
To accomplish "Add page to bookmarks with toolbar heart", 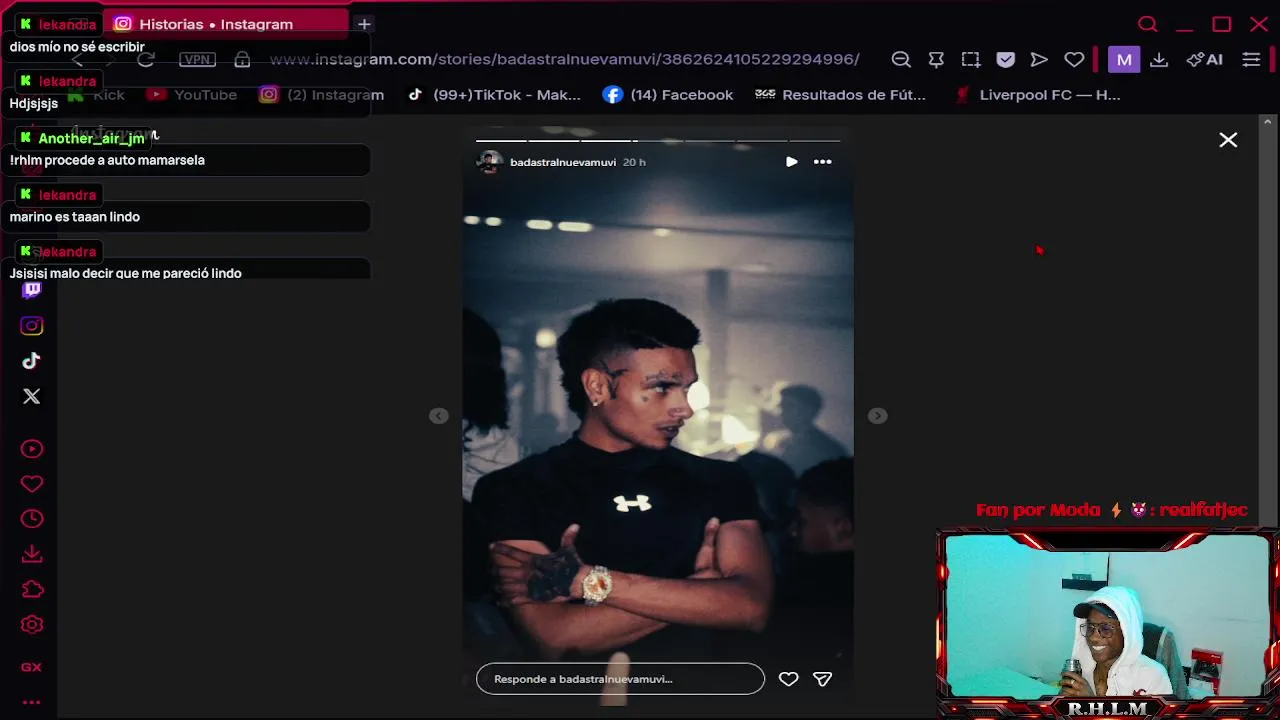I will 1074,60.
